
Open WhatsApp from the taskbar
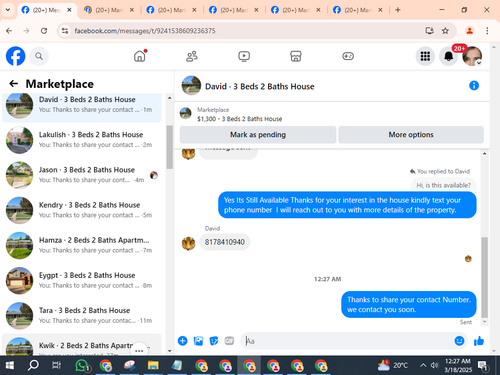pos(82,365)
